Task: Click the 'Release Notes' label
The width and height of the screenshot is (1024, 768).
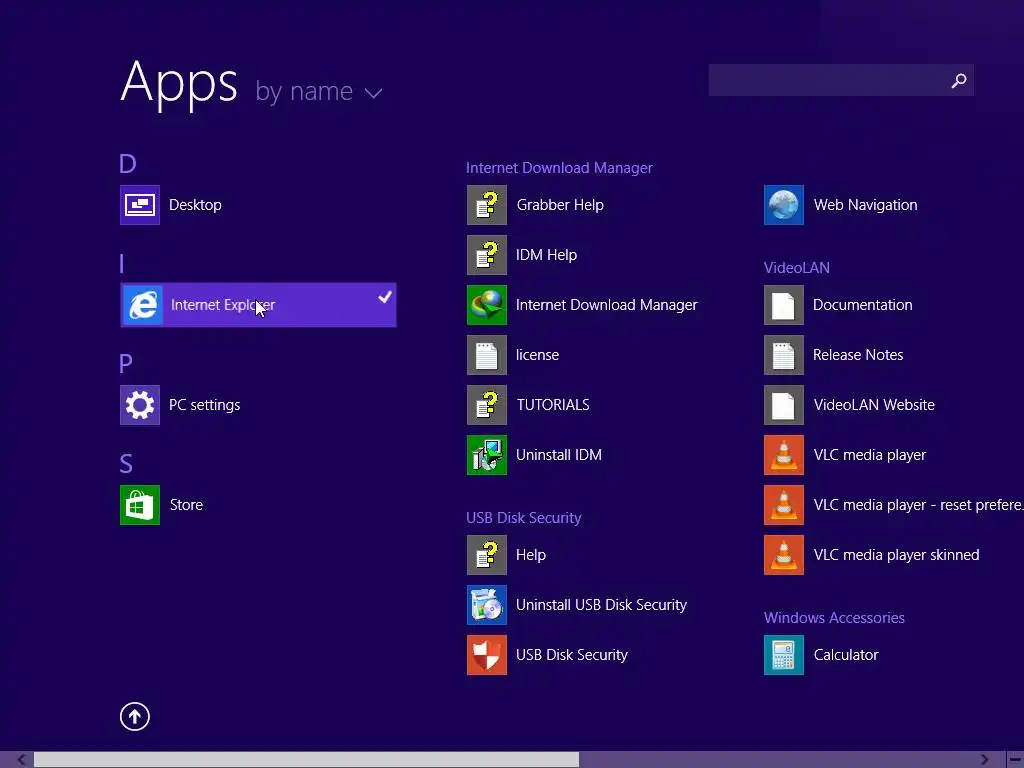Action: 857,355
